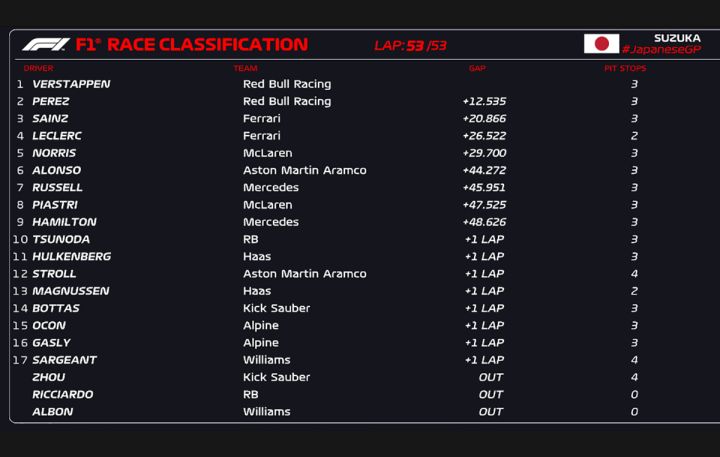Image resolution: width=720 pixels, height=457 pixels.
Task: Select HAMILTON in the classification
Action: [64, 222]
